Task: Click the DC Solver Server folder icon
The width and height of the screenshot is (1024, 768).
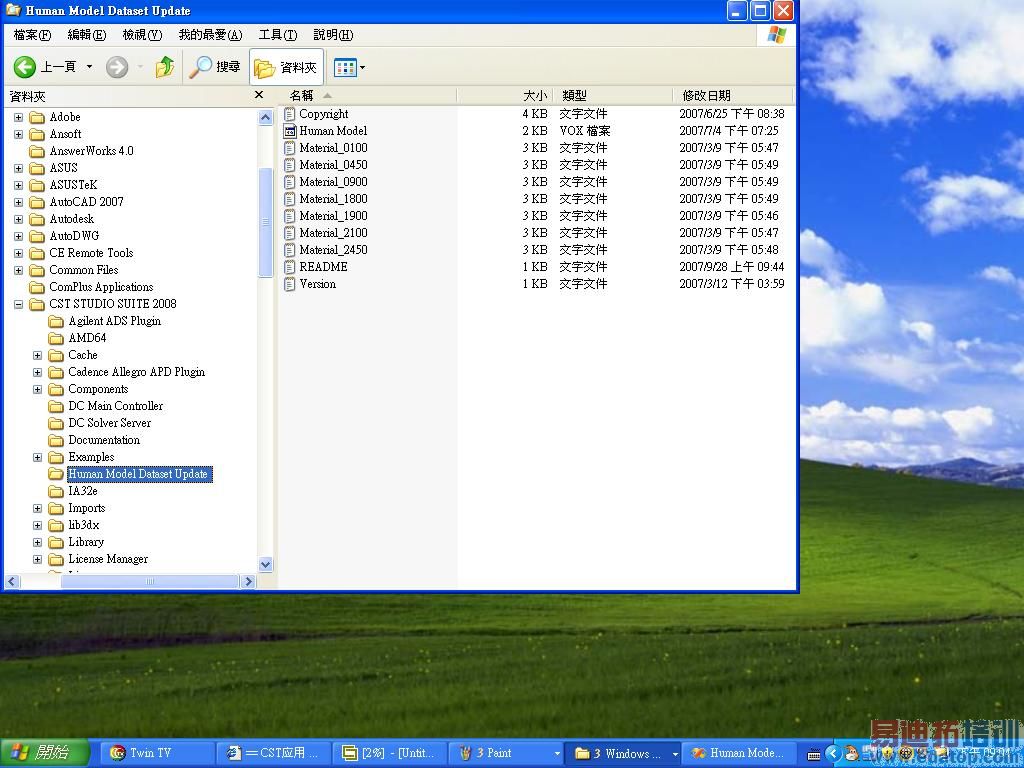Action: 56,423
